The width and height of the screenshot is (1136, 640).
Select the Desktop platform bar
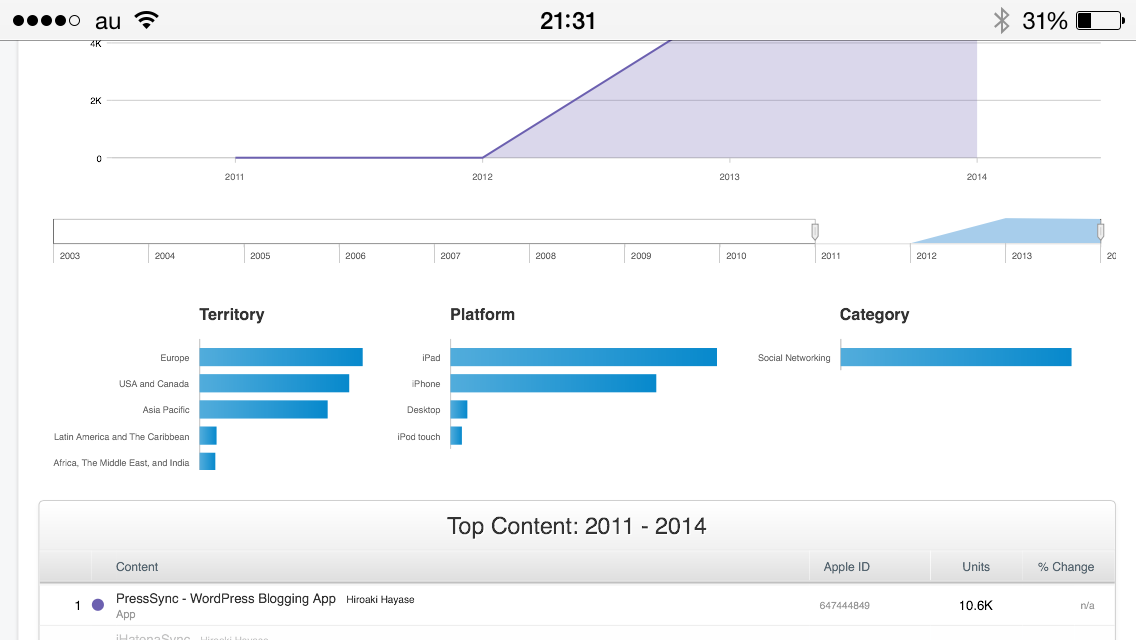pos(459,409)
